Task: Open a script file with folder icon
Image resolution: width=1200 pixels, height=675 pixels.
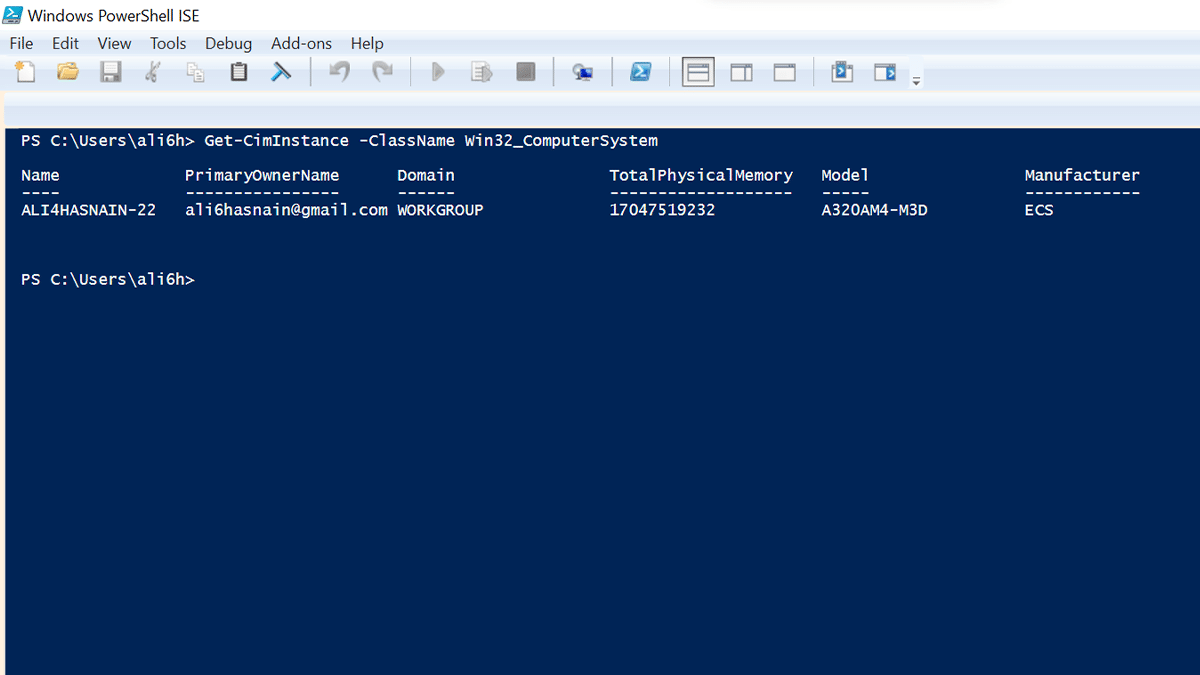Action: (x=68, y=72)
